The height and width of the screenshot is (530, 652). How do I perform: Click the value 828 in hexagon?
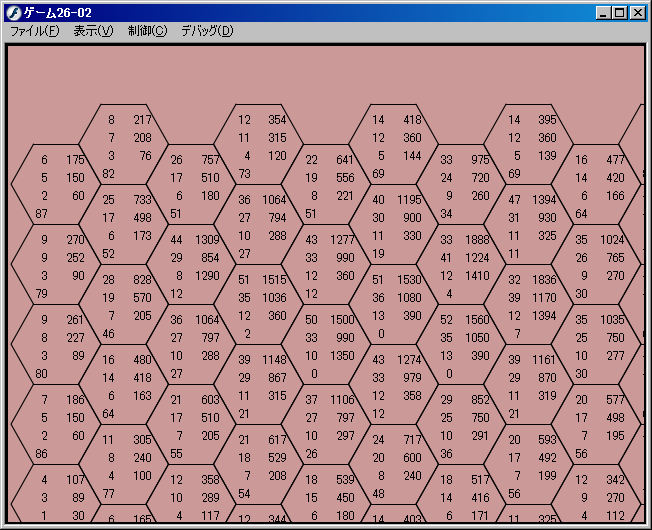pos(142,280)
